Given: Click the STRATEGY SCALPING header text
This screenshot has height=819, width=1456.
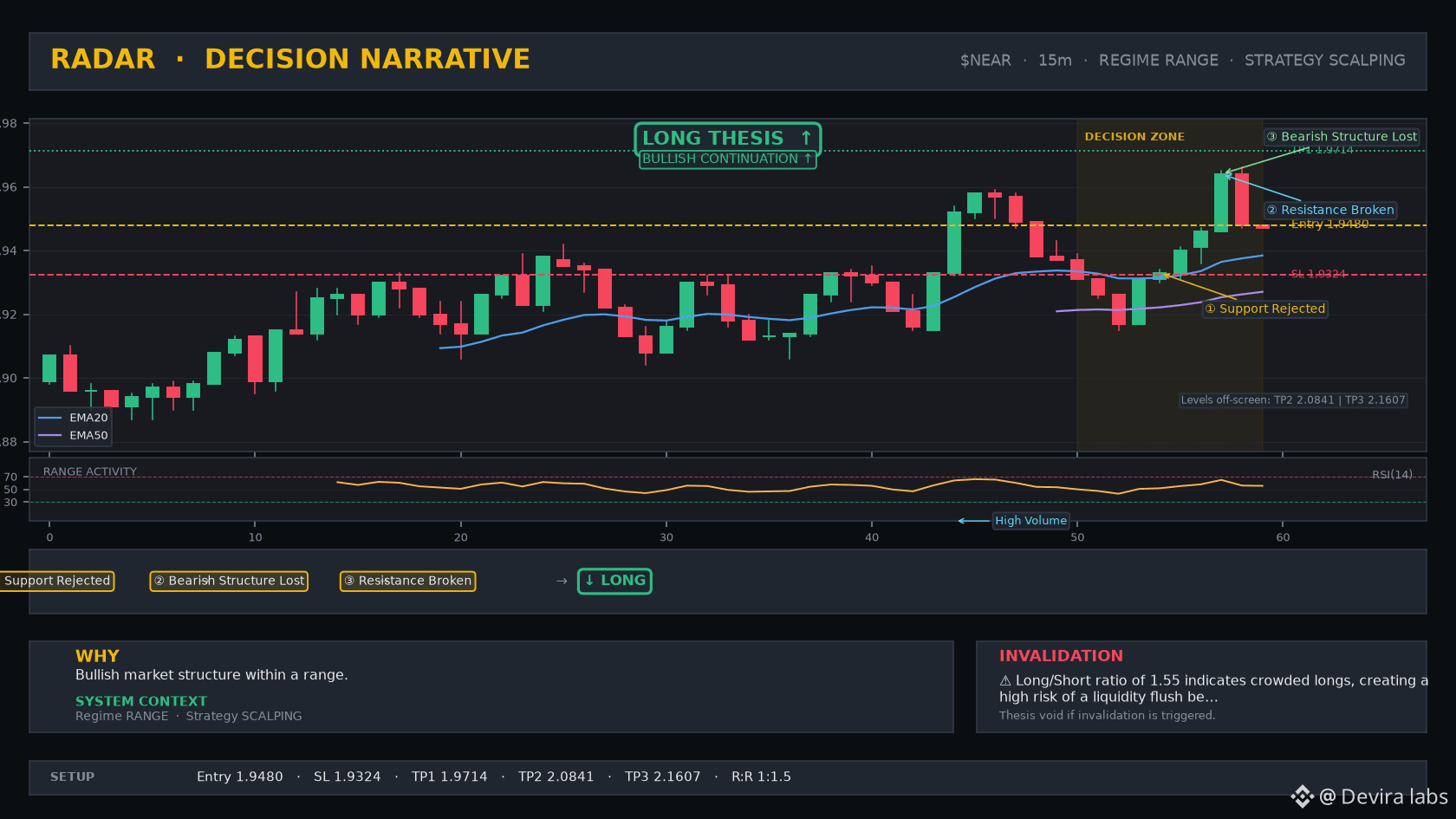Looking at the screenshot, I should click(x=1324, y=61).
